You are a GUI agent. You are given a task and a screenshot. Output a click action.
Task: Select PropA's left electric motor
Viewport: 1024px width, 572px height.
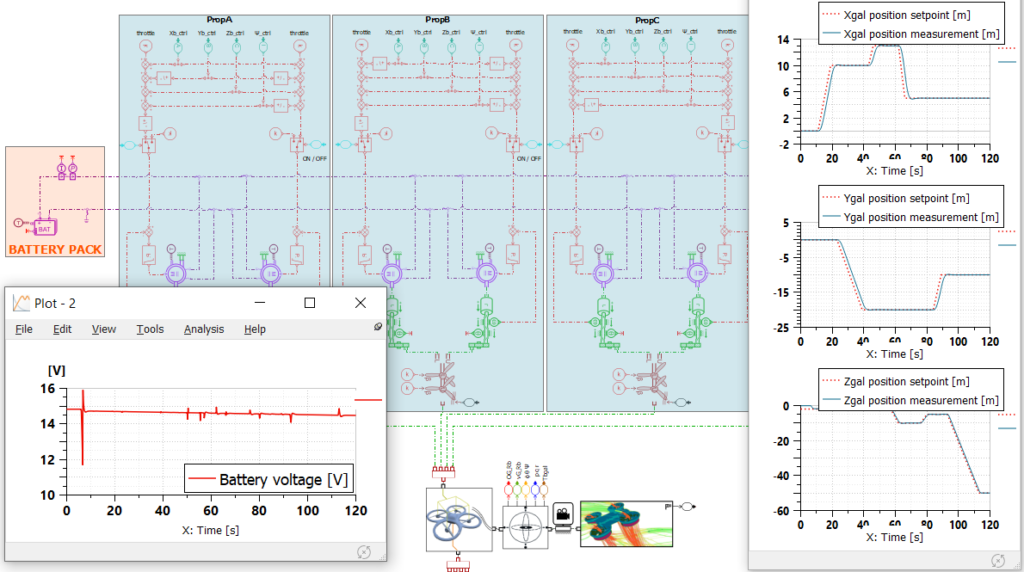[176, 274]
